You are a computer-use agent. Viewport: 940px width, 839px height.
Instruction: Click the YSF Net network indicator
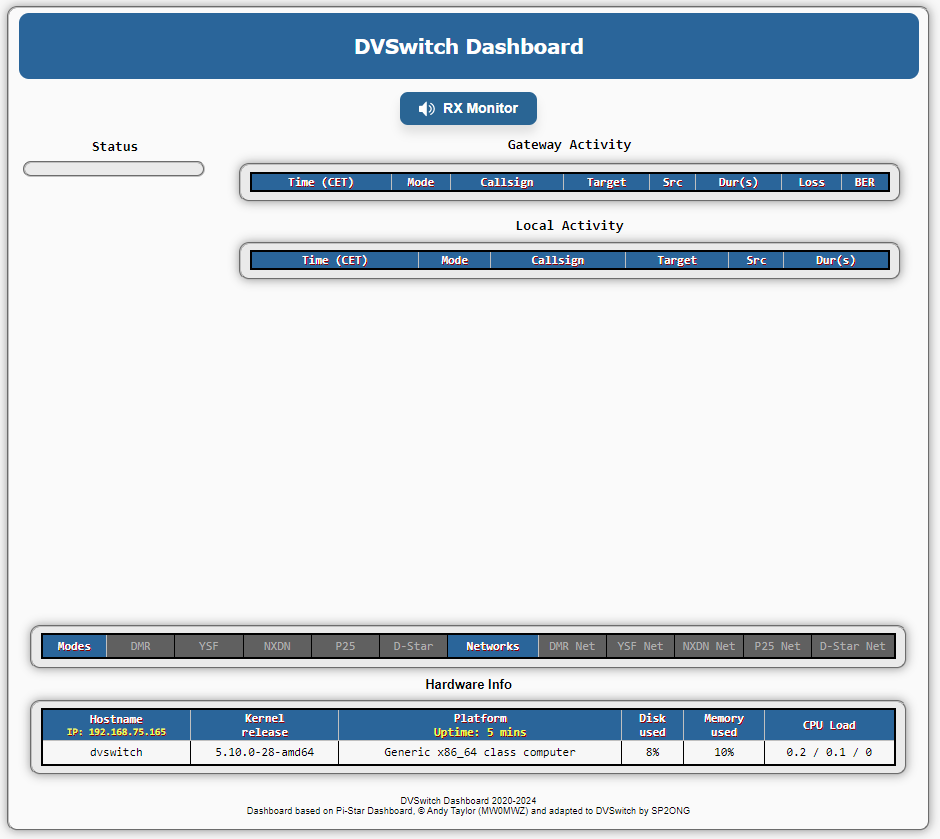pyautogui.click(x=640, y=646)
